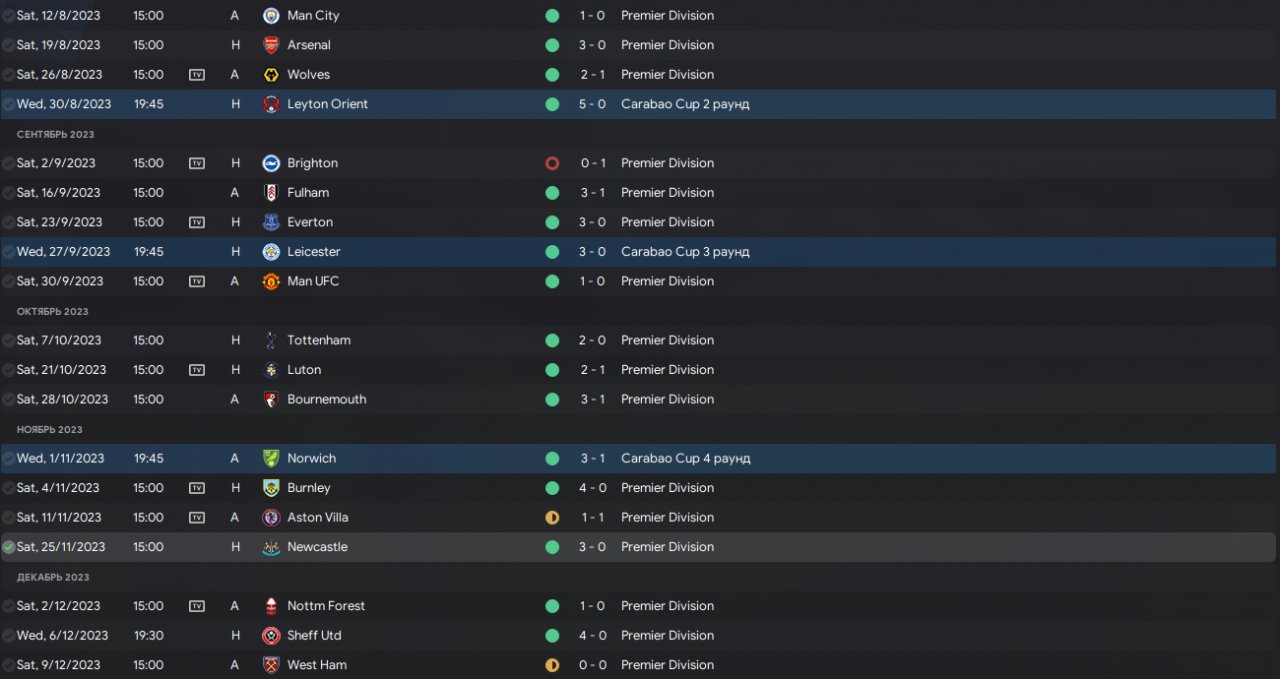This screenshot has width=1280, height=679.
Task: Click the Arsenal club badge
Action: 271,45
